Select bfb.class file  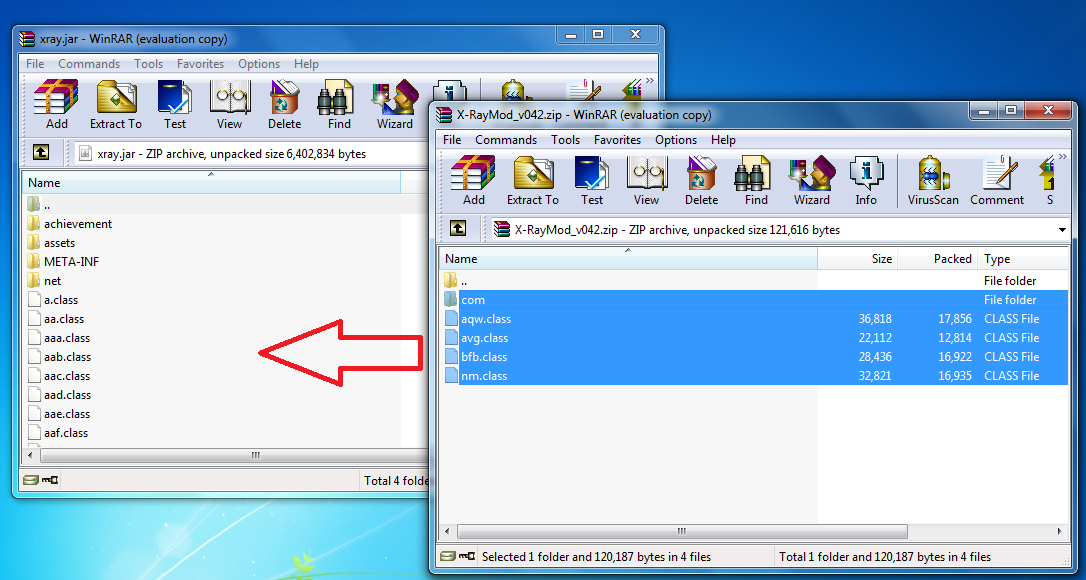pos(754,357)
